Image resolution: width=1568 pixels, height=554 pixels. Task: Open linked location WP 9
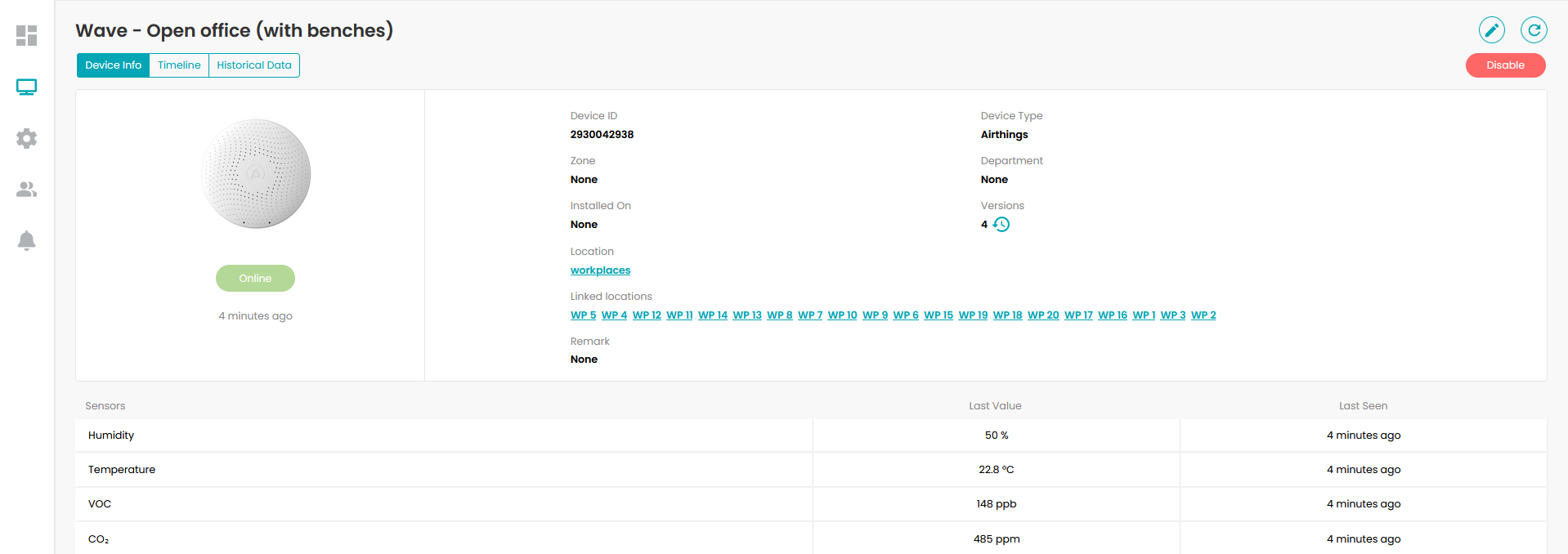tap(875, 315)
